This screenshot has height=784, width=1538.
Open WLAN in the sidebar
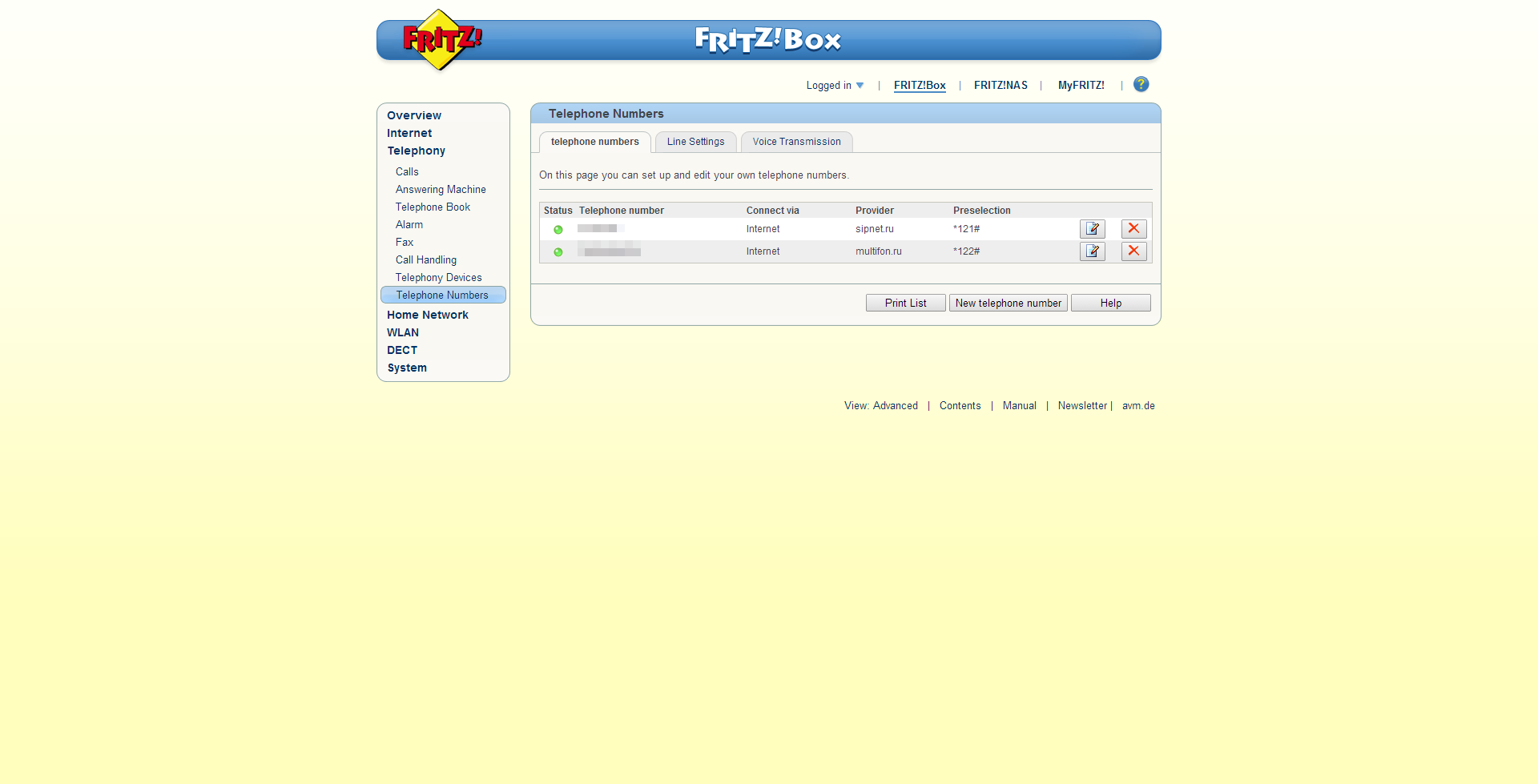point(403,332)
